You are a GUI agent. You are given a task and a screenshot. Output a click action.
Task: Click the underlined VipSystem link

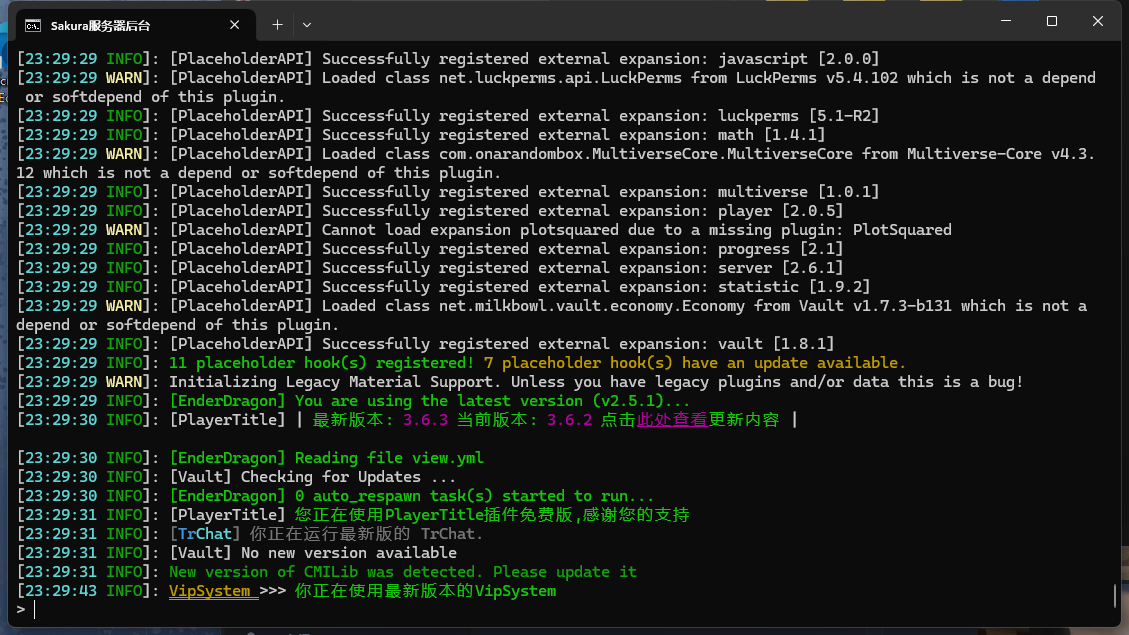213,591
